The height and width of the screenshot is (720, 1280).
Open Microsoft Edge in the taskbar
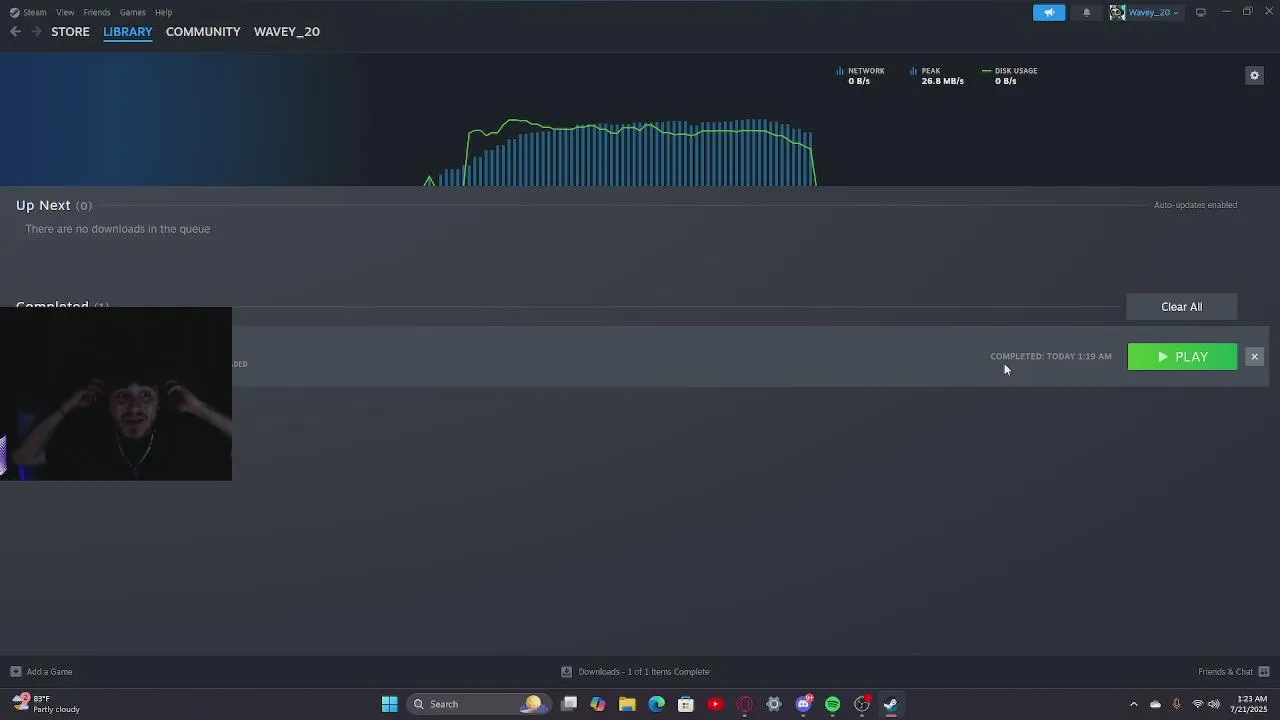pyautogui.click(x=656, y=704)
